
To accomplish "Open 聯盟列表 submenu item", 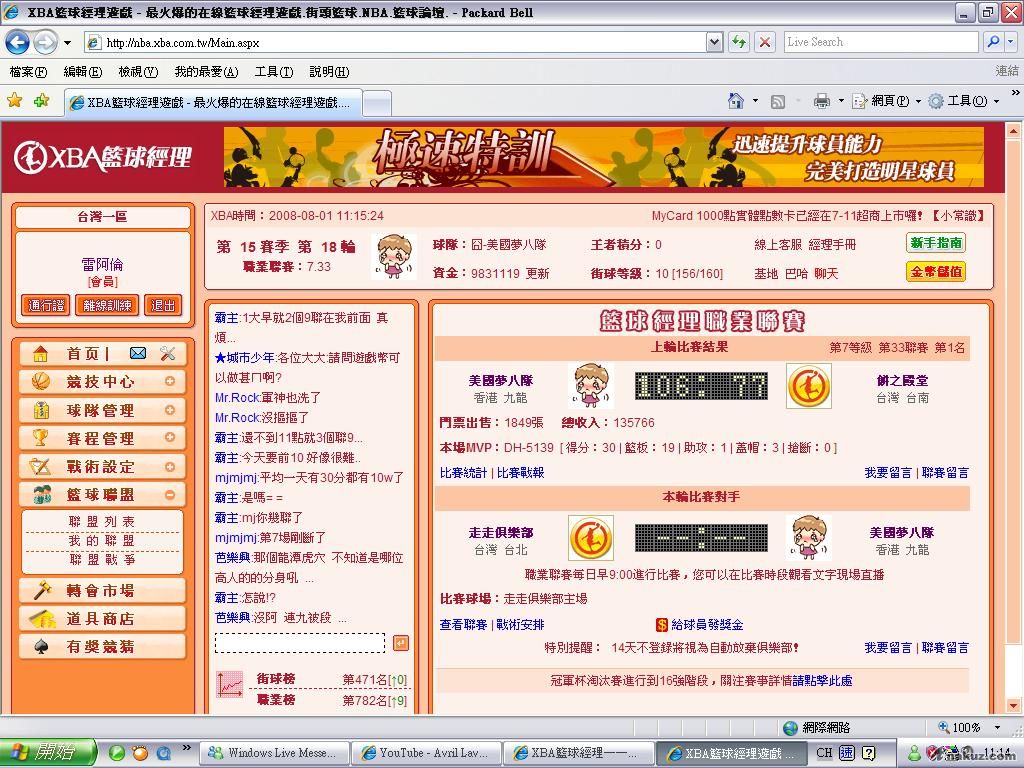I will 102,522.
